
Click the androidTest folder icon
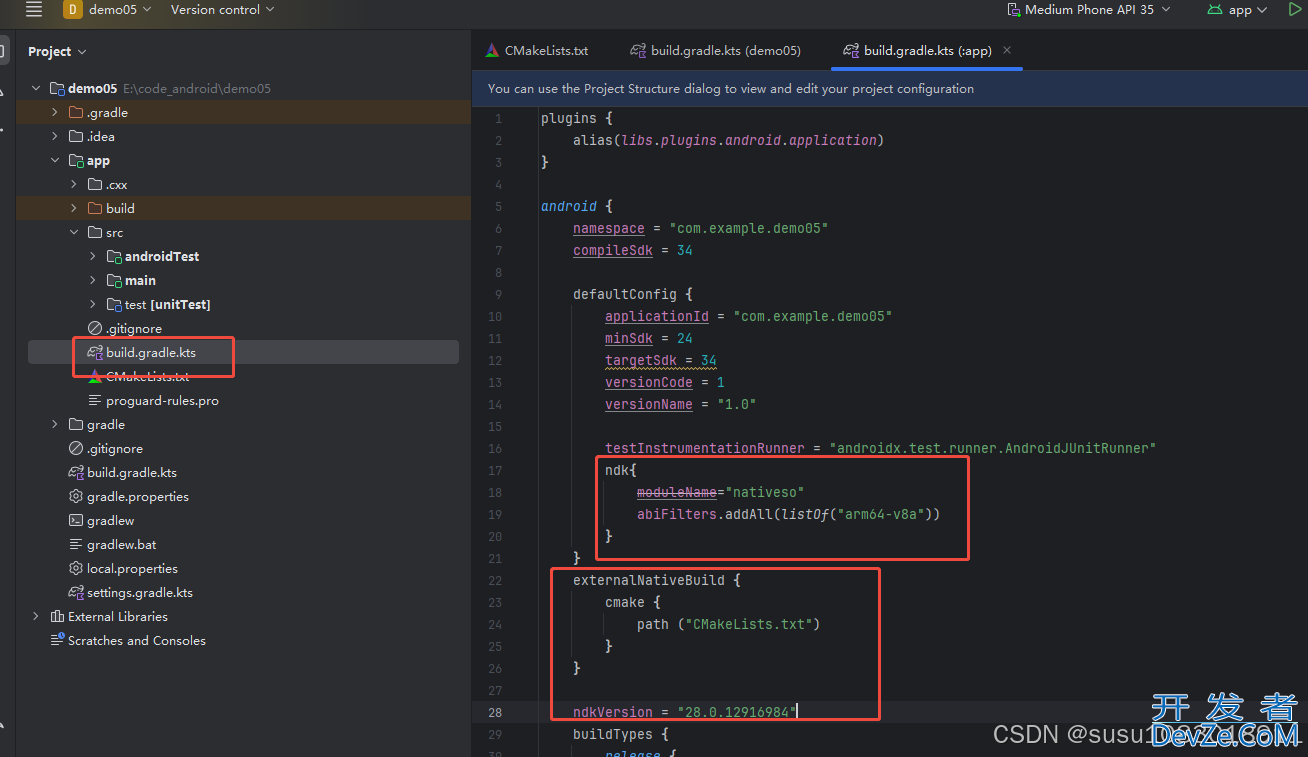click(x=114, y=257)
